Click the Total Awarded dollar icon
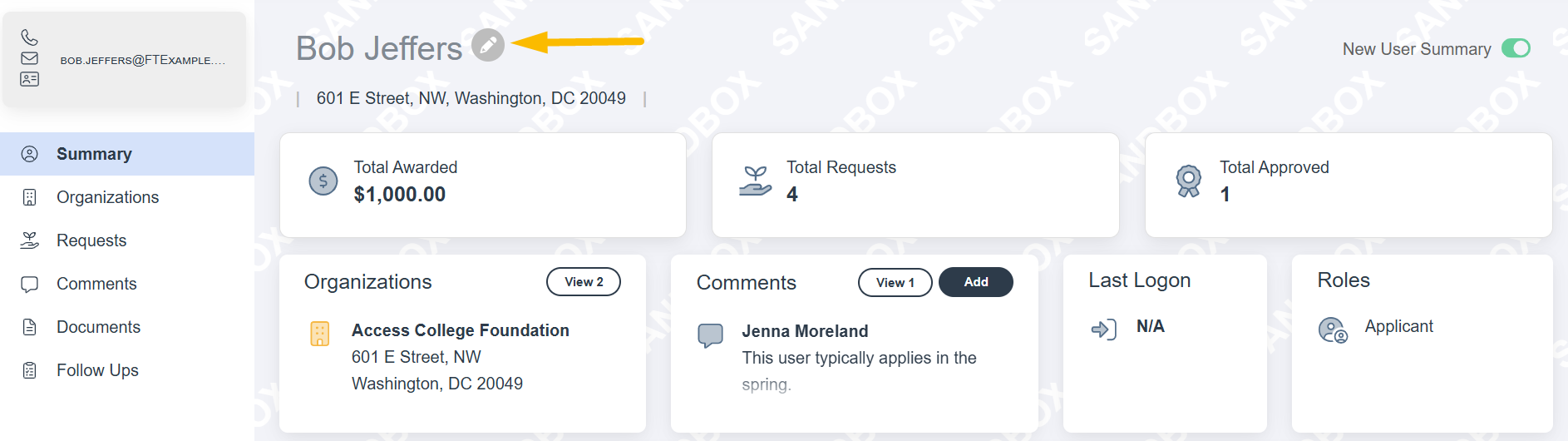Image resolution: width=1568 pixels, height=441 pixels. pyautogui.click(x=323, y=181)
